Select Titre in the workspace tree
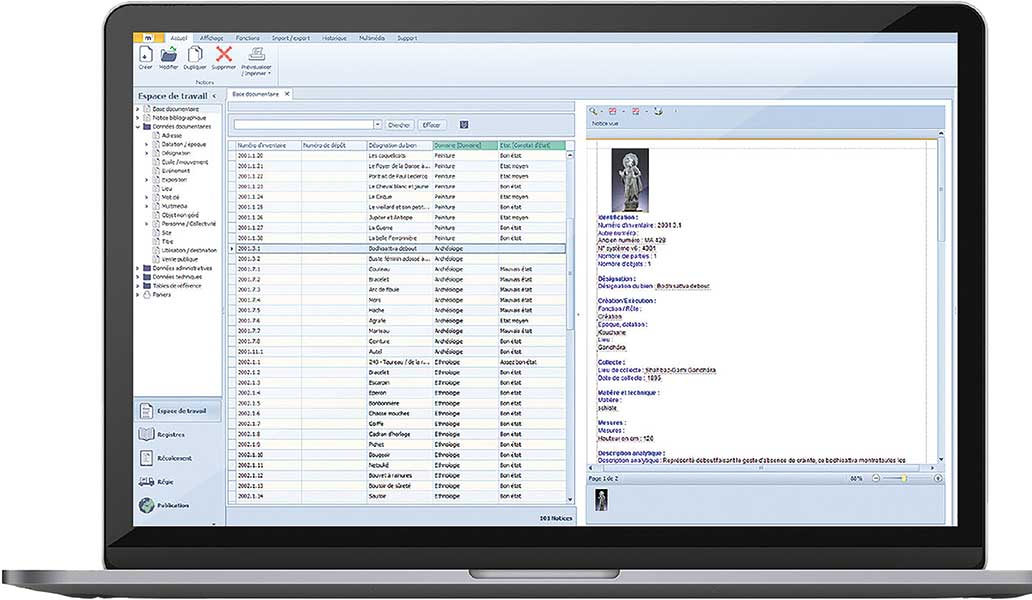The height and width of the screenshot is (600, 1032). tap(167, 241)
